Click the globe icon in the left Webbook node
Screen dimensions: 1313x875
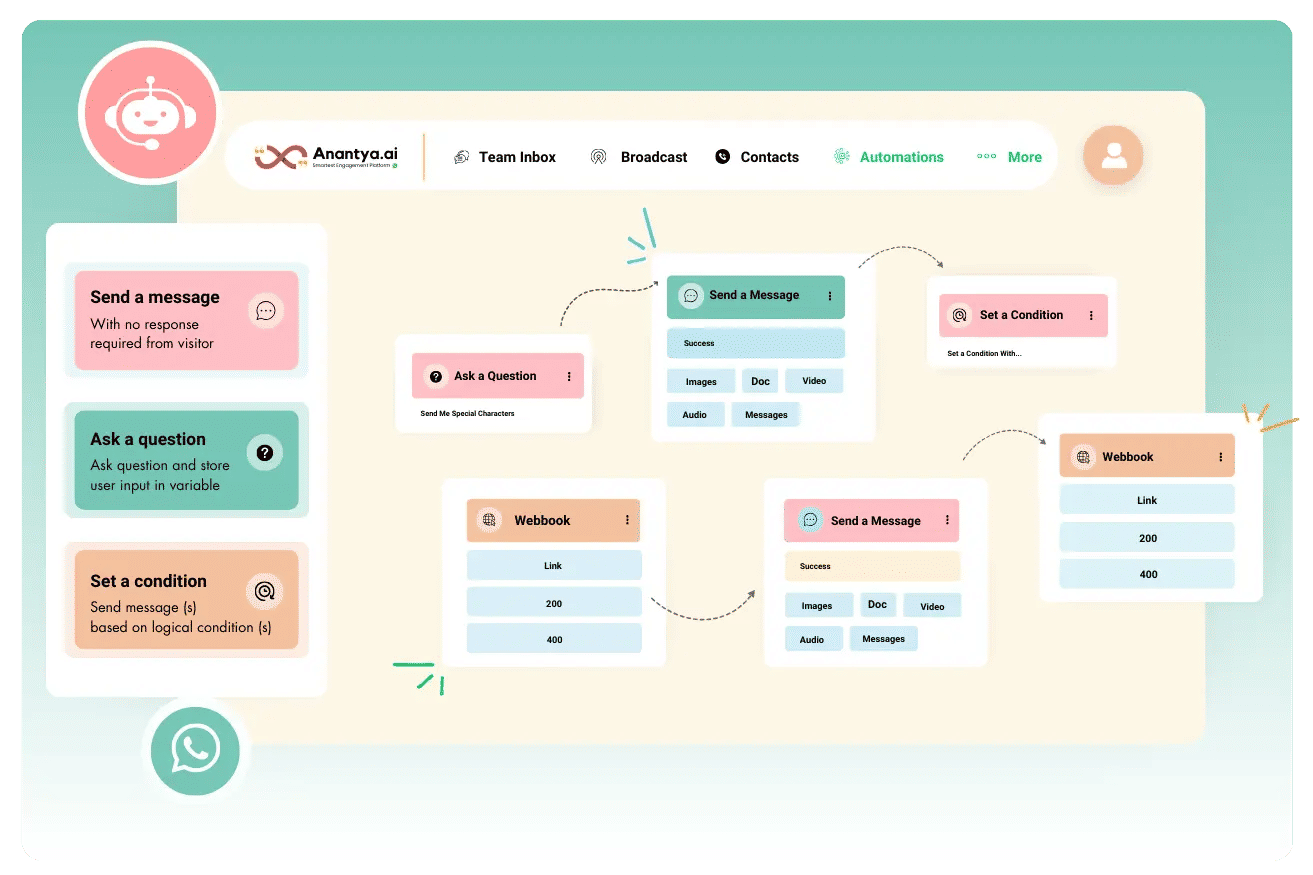click(x=488, y=520)
